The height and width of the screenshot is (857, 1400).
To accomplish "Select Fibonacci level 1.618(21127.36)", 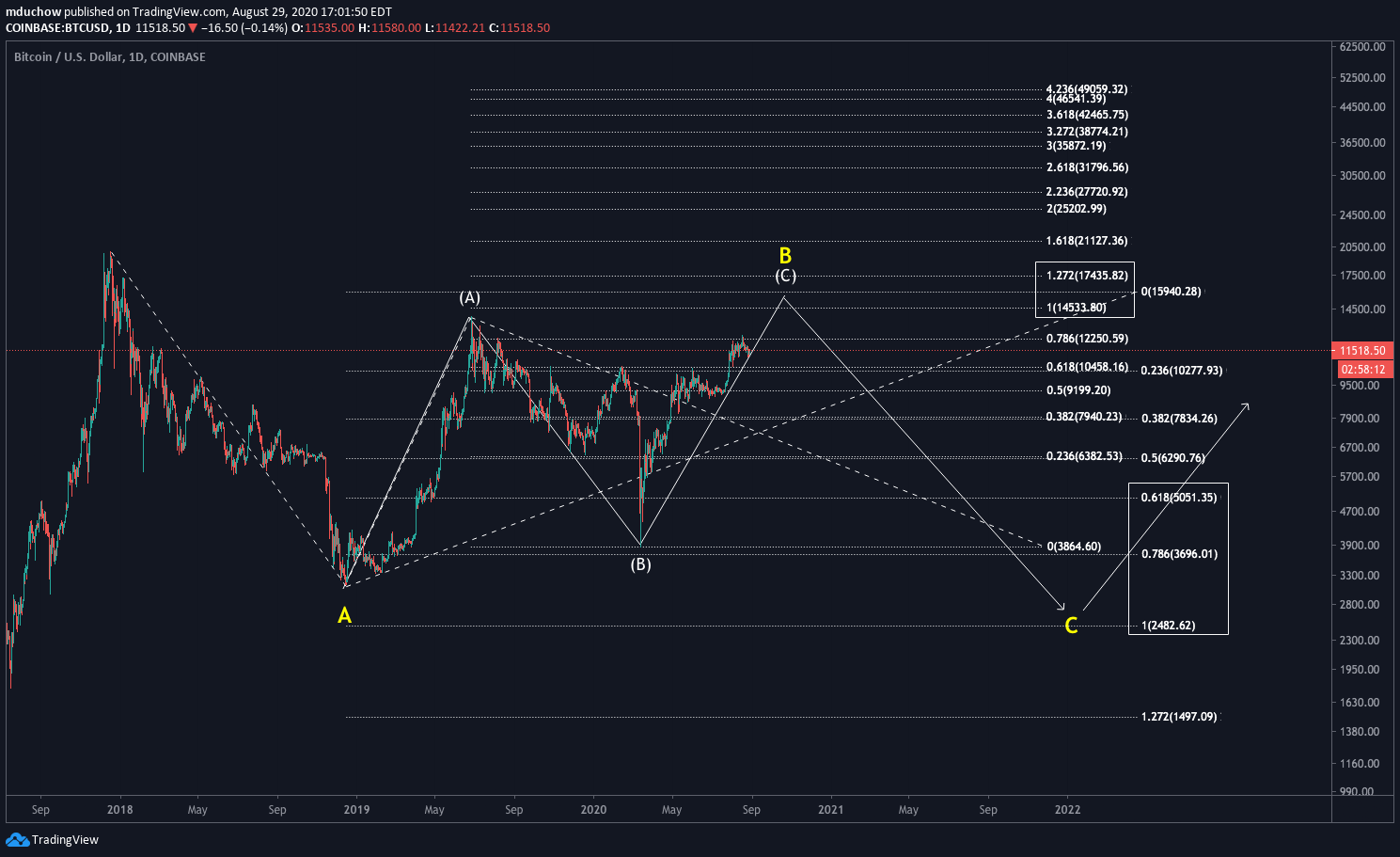I will click(1087, 241).
